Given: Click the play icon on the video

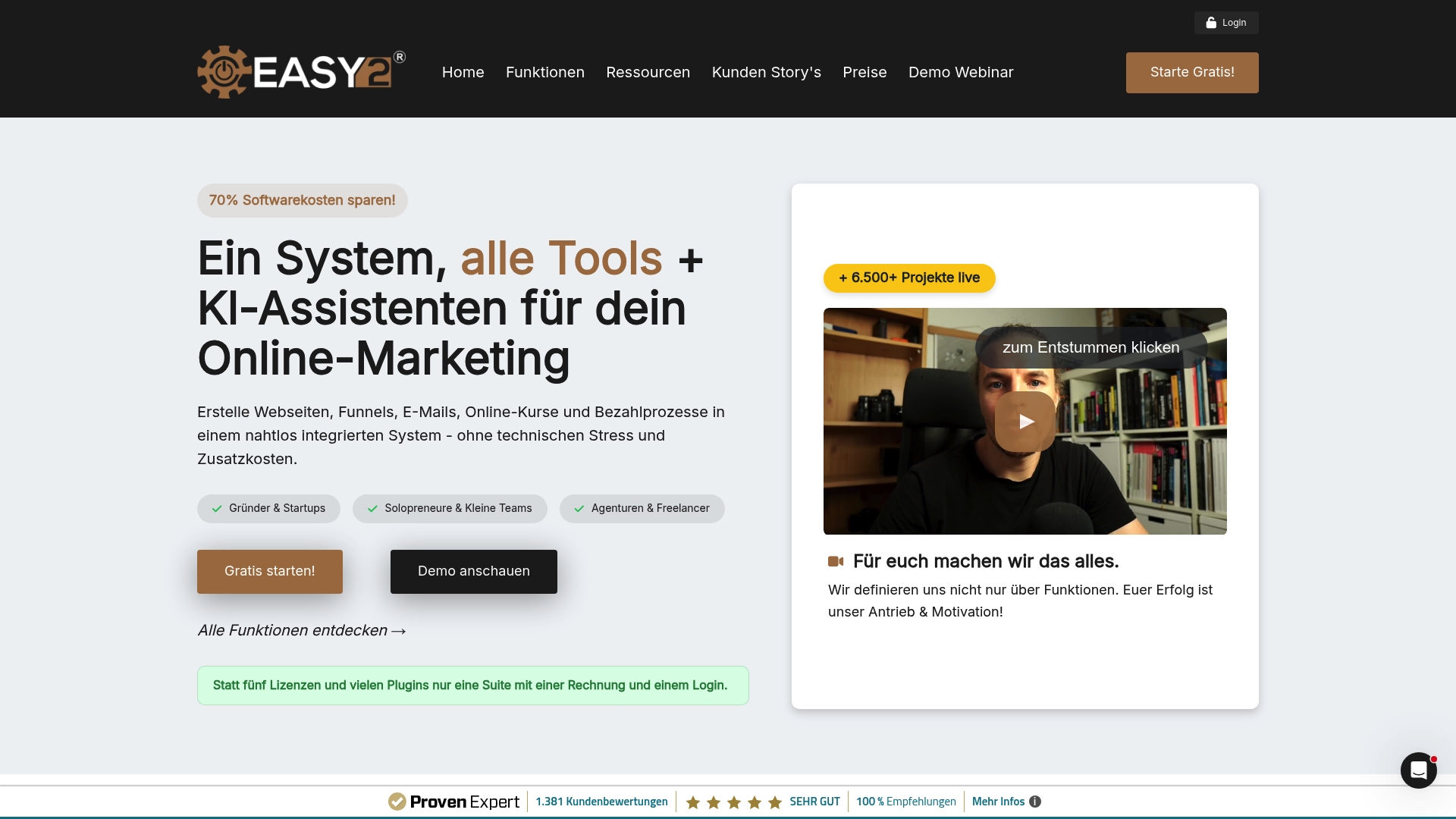Looking at the screenshot, I should click(x=1025, y=421).
